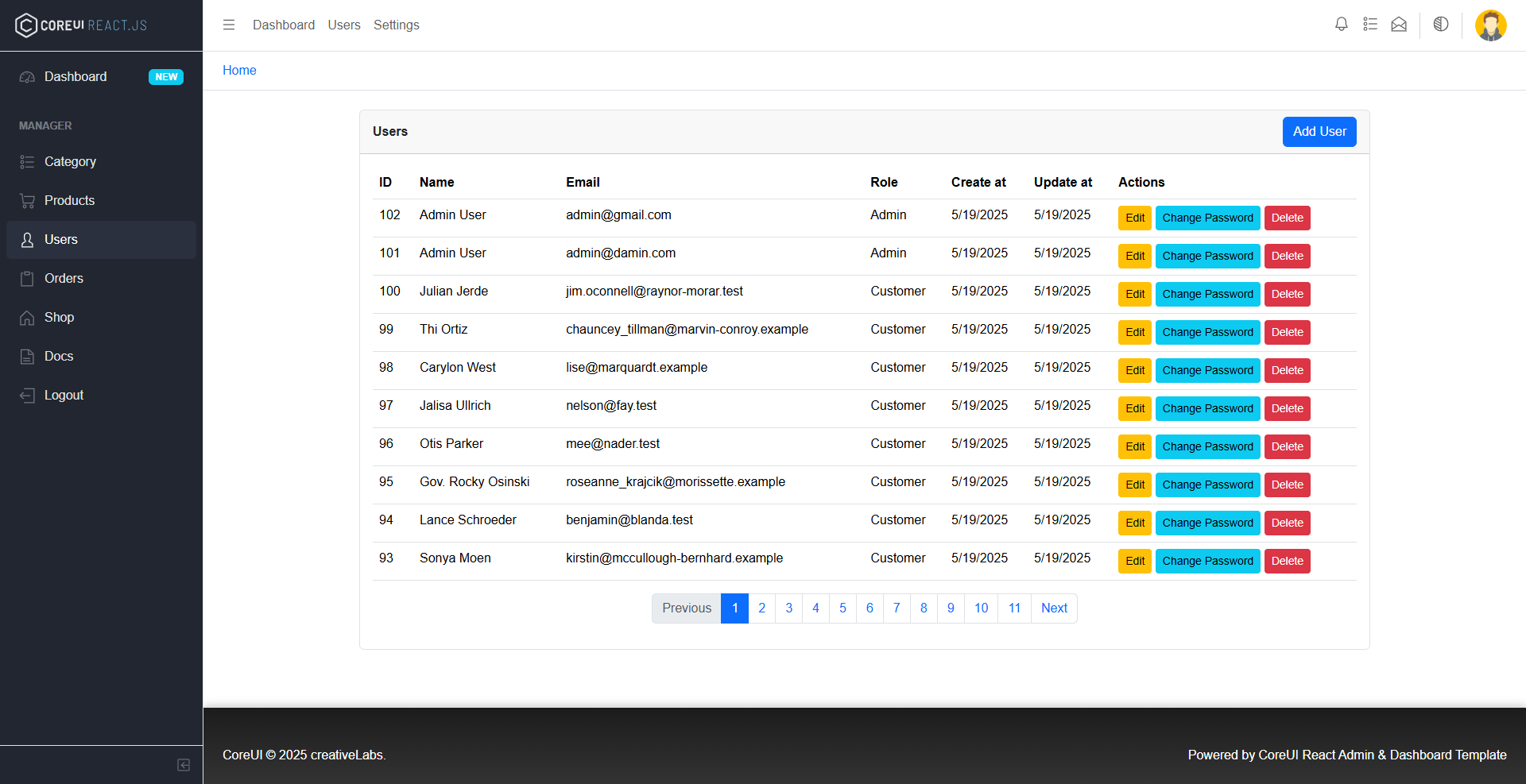Click the Docs document icon in sidebar

(x=27, y=357)
